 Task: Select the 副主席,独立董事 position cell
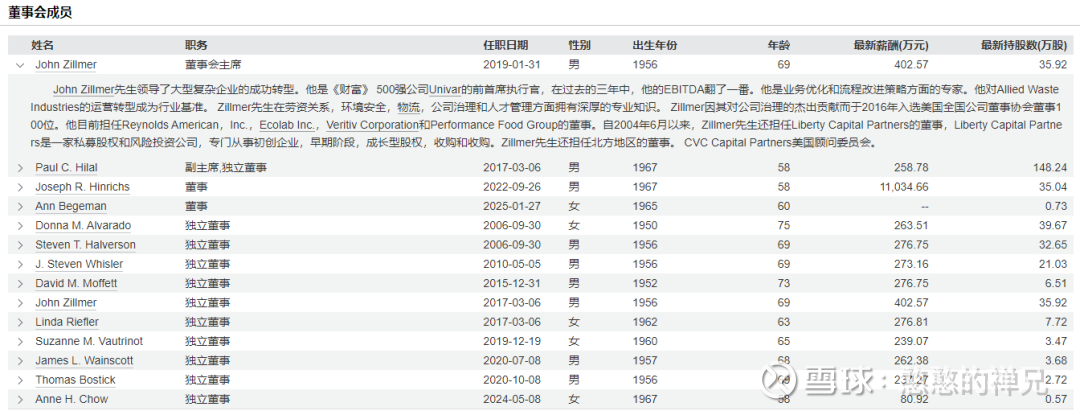tap(226, 167)
